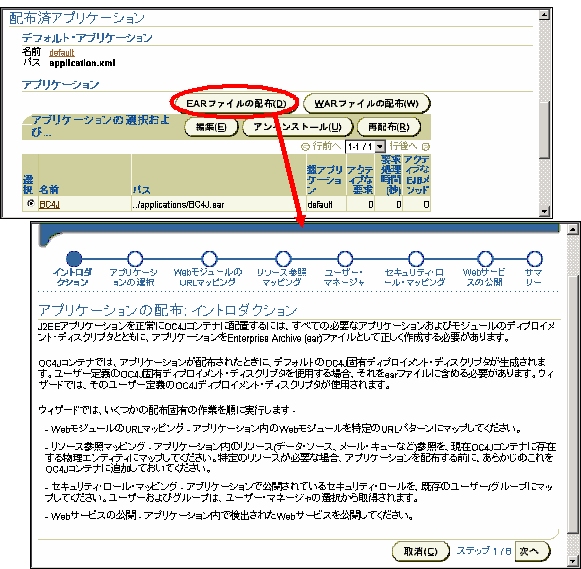The image size is (581, 569).
Task: Select the イントロダクション wizard step circle
Action: pos(74,259)
